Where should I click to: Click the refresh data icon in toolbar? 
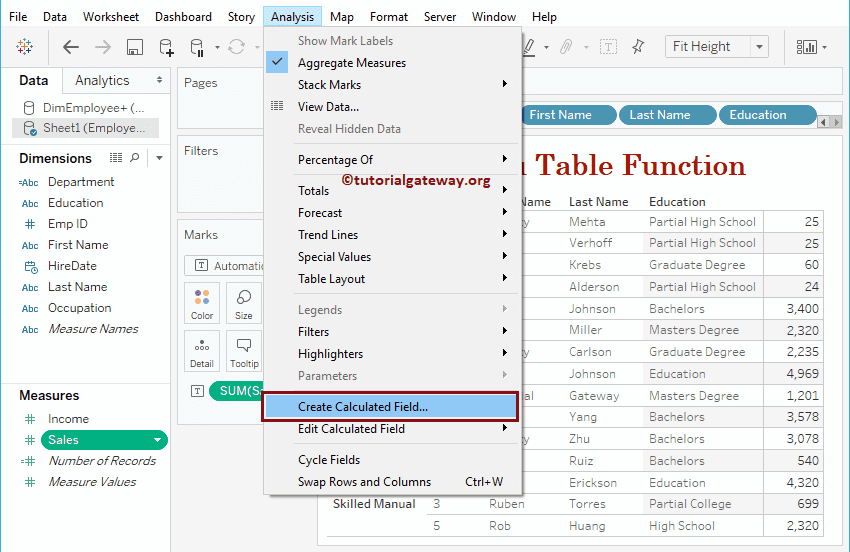point(236,47)
